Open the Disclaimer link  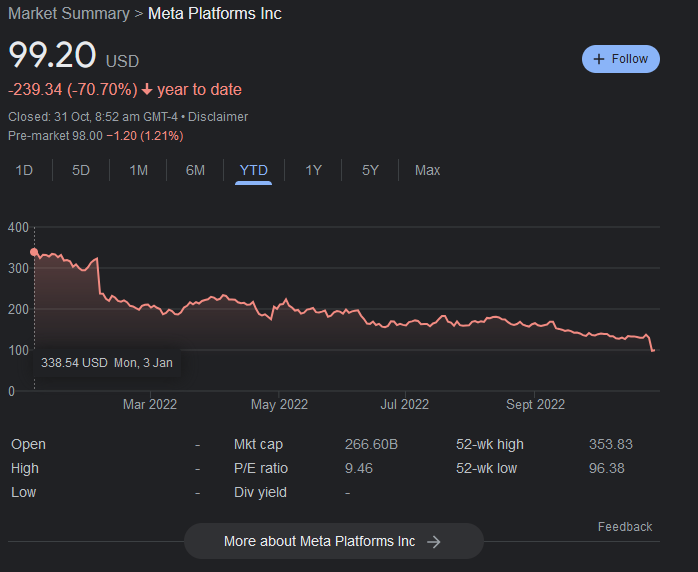(x=218, y=117)
